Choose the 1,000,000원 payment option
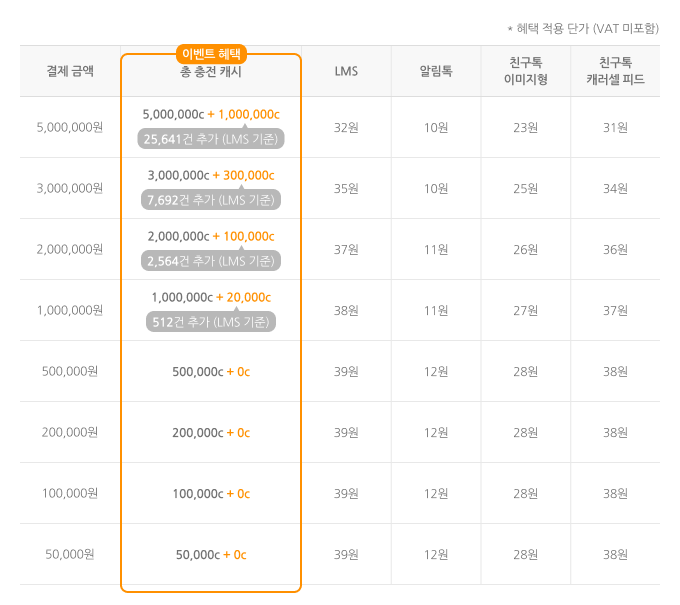The width and height of the screenshot is (680, 605). point(70,310)
